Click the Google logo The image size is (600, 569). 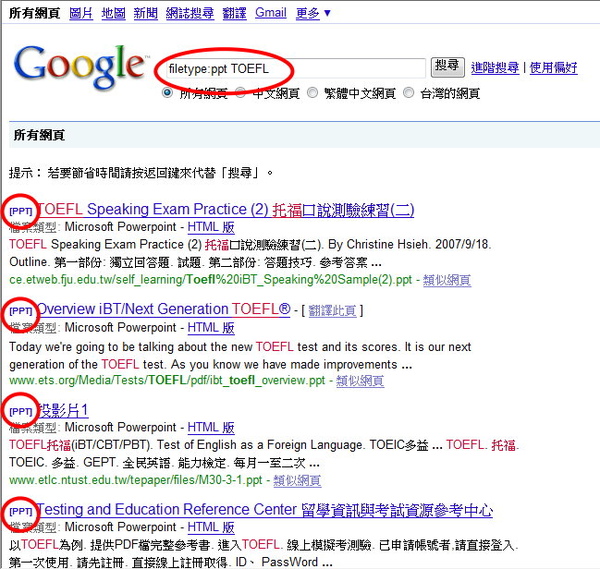(x=80, y=66)
